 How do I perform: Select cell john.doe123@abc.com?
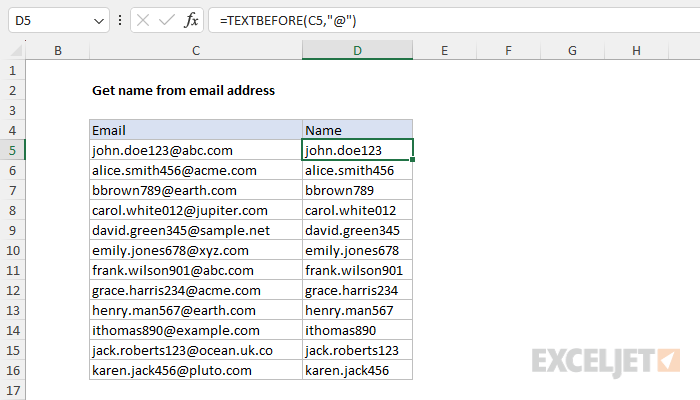tap(196, 150)
